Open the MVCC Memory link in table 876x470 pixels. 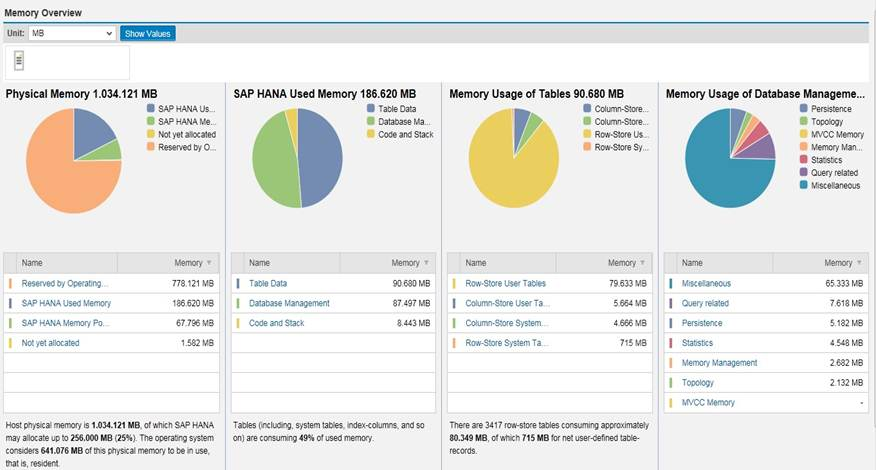pyautogui.click(x=708, y=402)
